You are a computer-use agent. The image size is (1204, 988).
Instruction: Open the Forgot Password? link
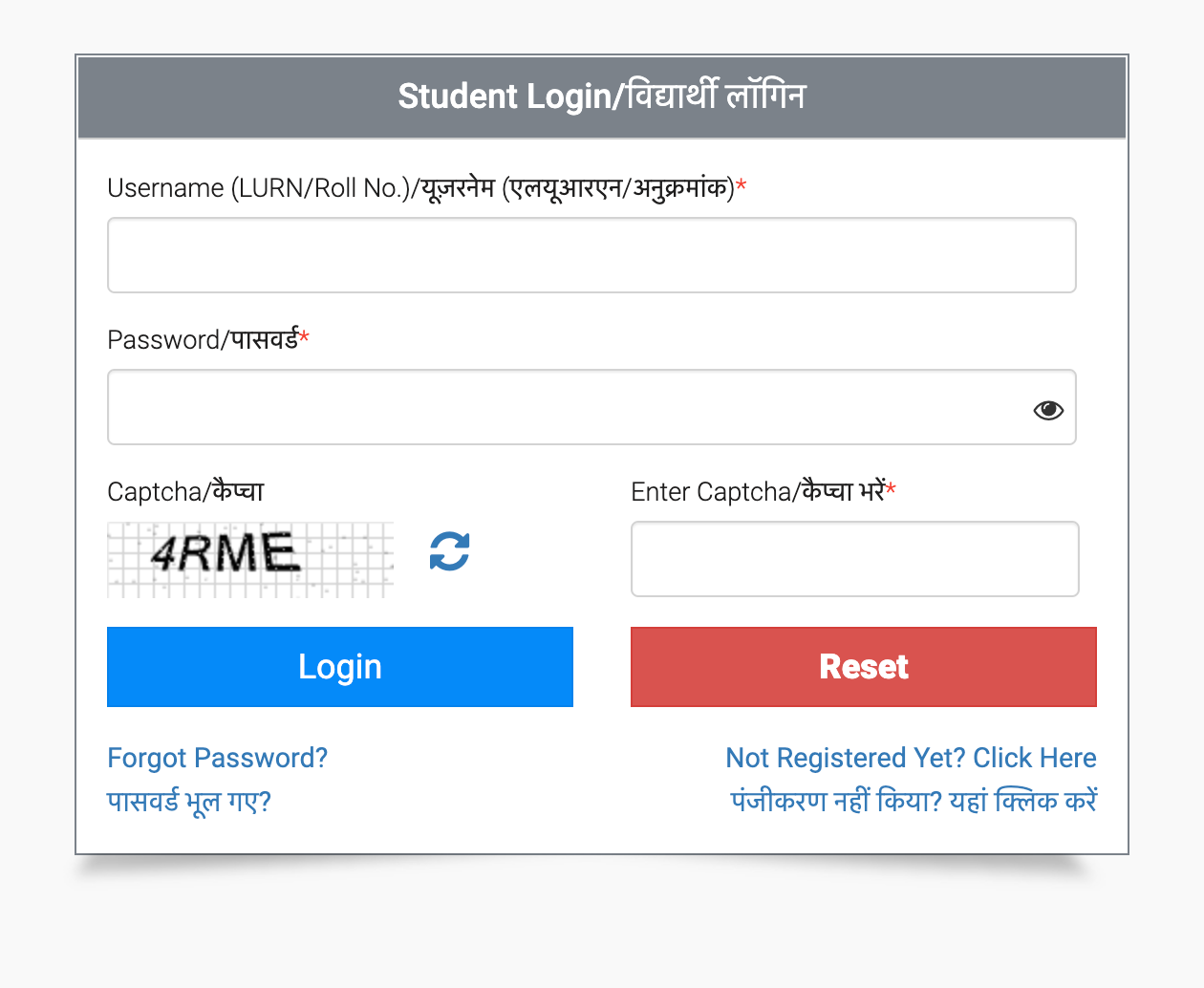click(x=217, y=758)
